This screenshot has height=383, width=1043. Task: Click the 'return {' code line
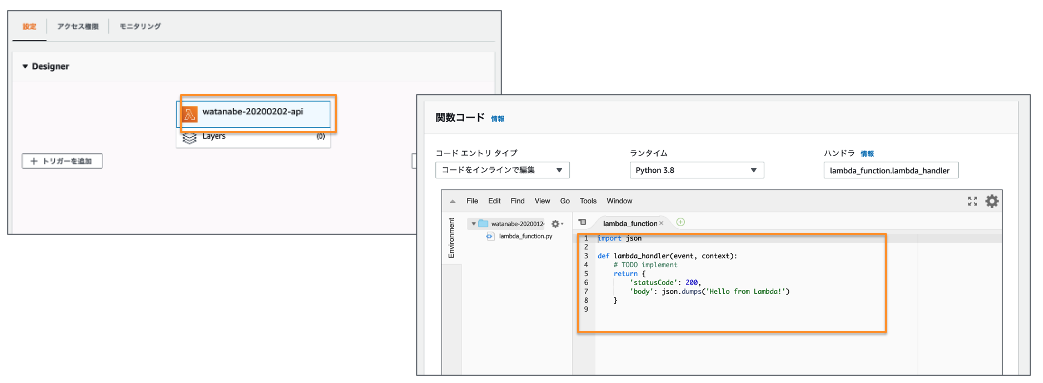629,273
